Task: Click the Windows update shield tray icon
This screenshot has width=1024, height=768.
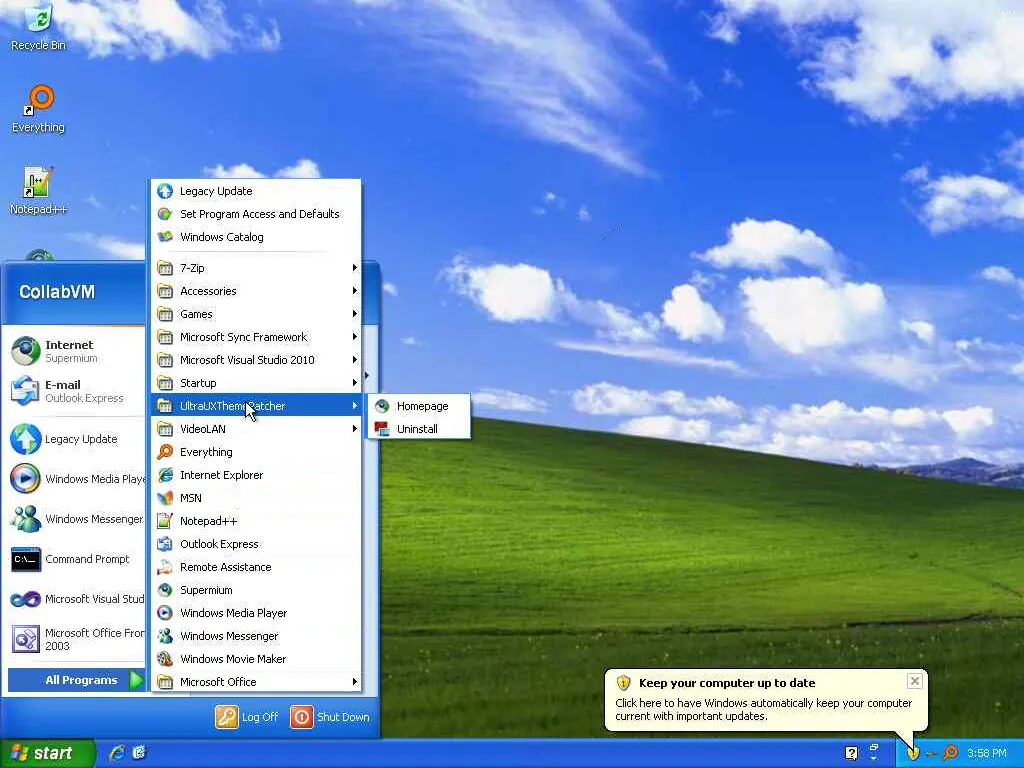Action: click(913, 754)
